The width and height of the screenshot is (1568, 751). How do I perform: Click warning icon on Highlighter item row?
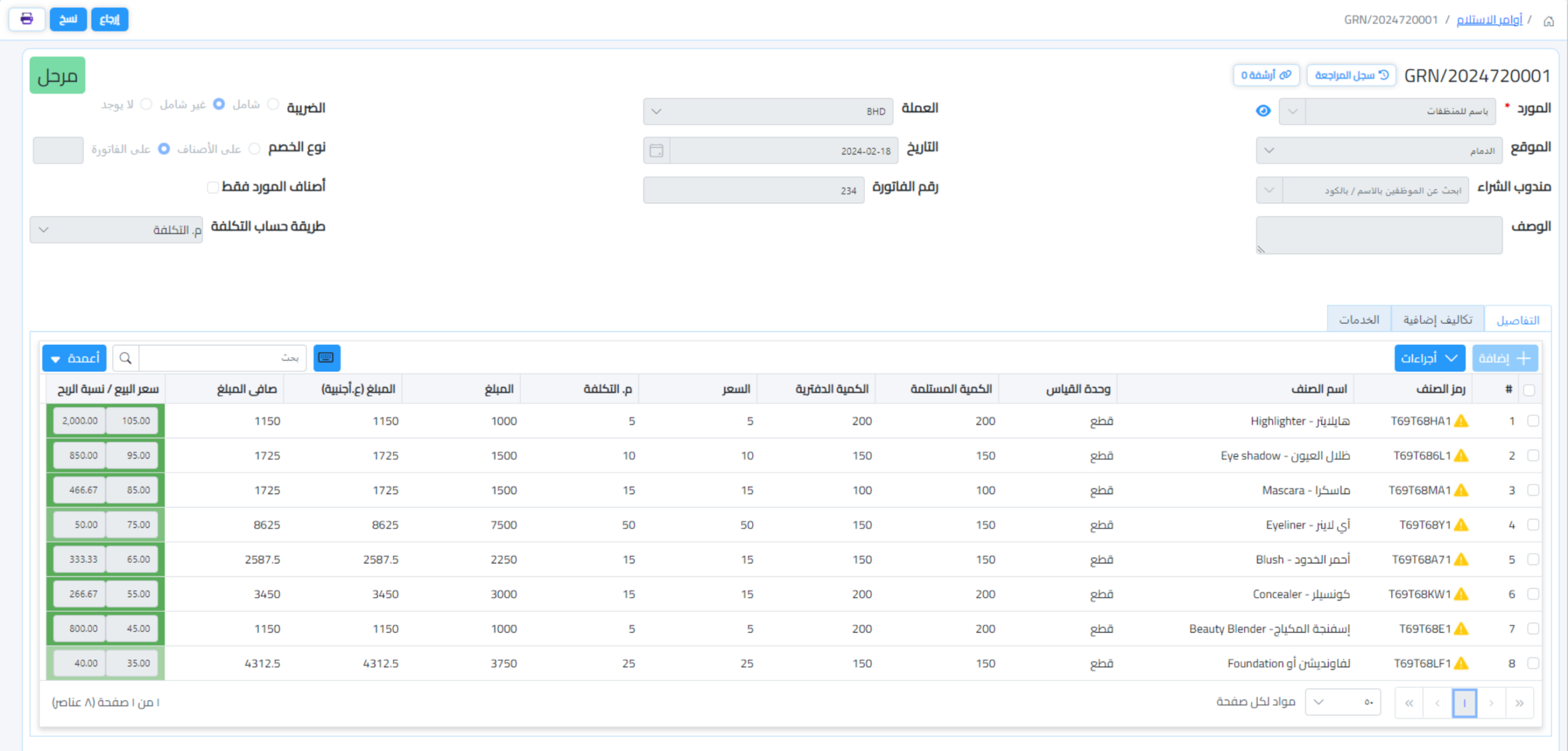click(x=1461, y=421)
